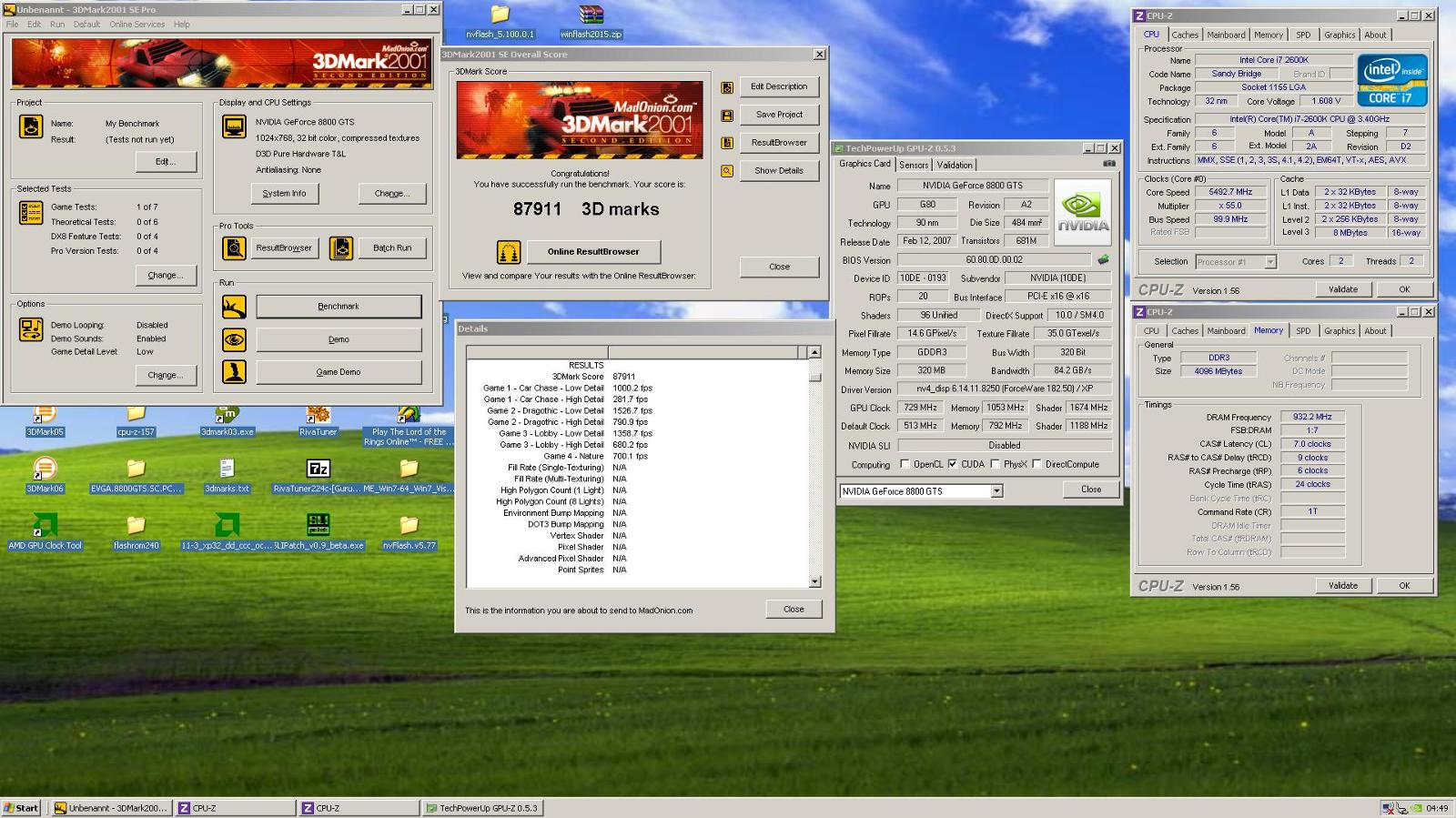1456x818 pixels.
Task: Open the EVGA.8800GTS.SC.PC folder
Action: pos(136,477)
